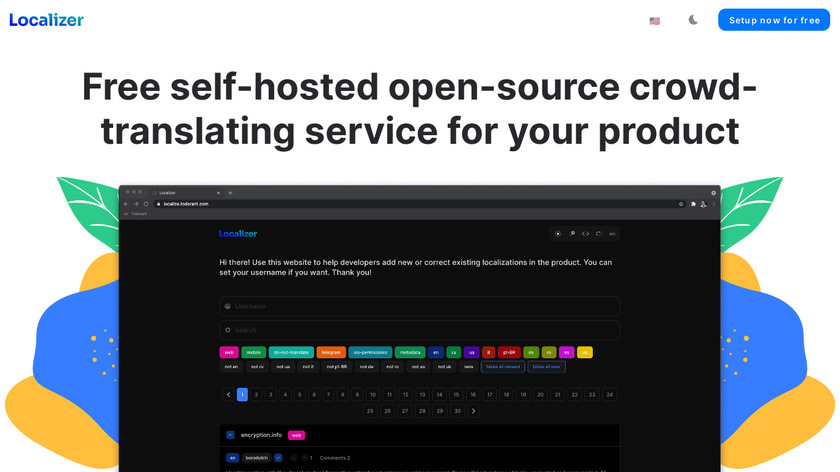Click the Make all viewed button
Image resolution: width=840 pixels, height=472 pixels.
point(503,367)
